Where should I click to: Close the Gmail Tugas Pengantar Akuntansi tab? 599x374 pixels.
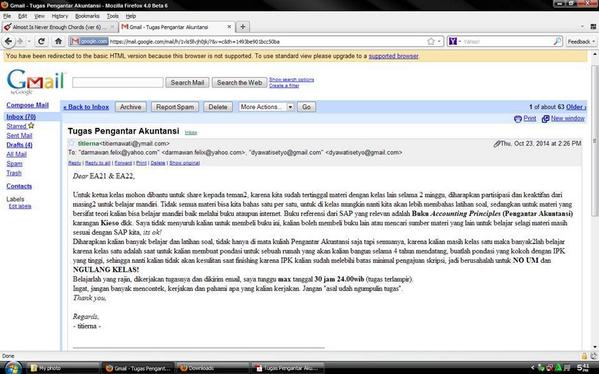click(229, 27)
